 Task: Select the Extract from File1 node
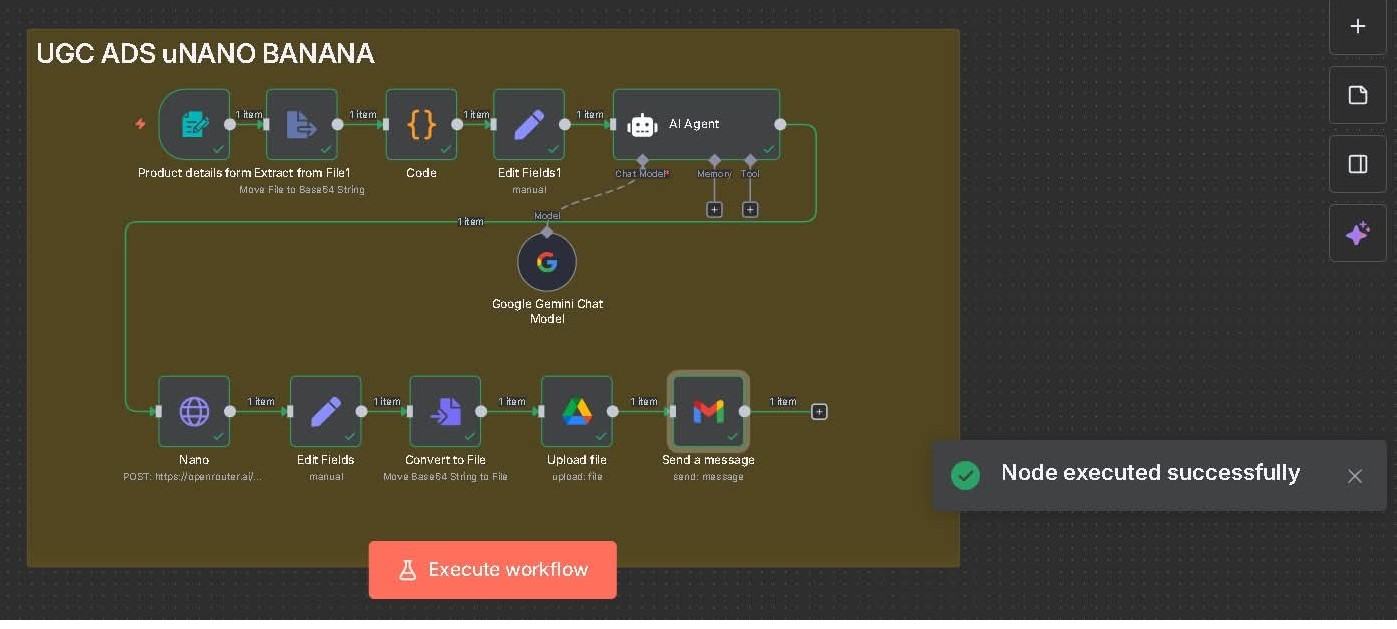tap(301, 124)
